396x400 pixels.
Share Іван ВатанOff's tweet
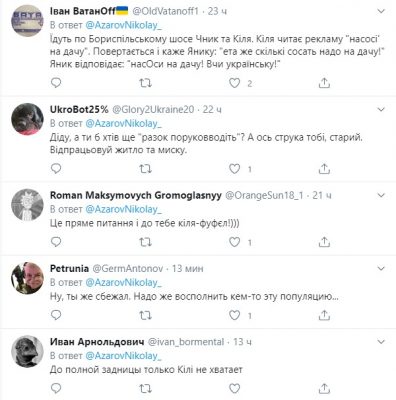tap(324, 83)
